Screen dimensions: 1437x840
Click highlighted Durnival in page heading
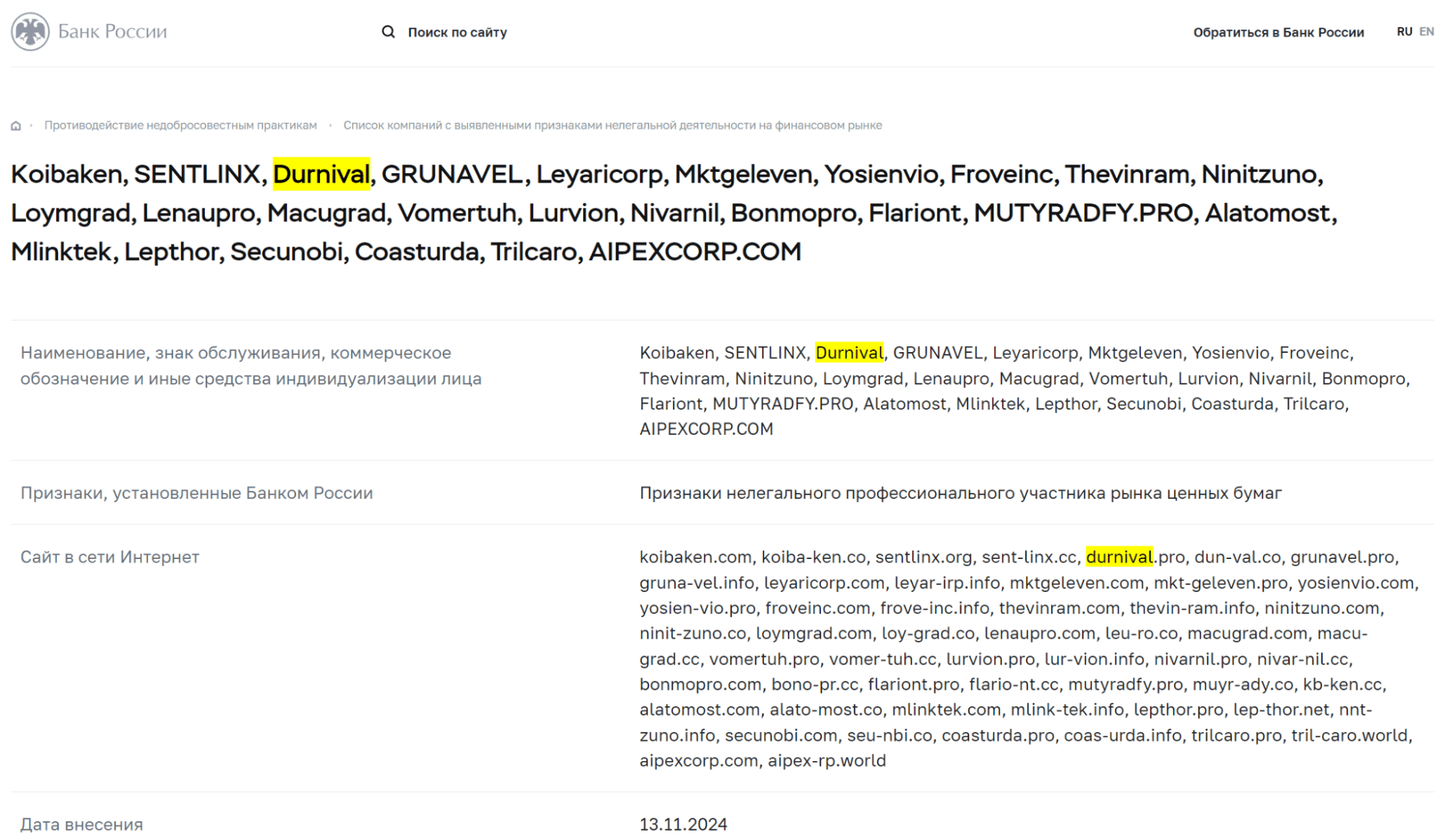[321, 174]
